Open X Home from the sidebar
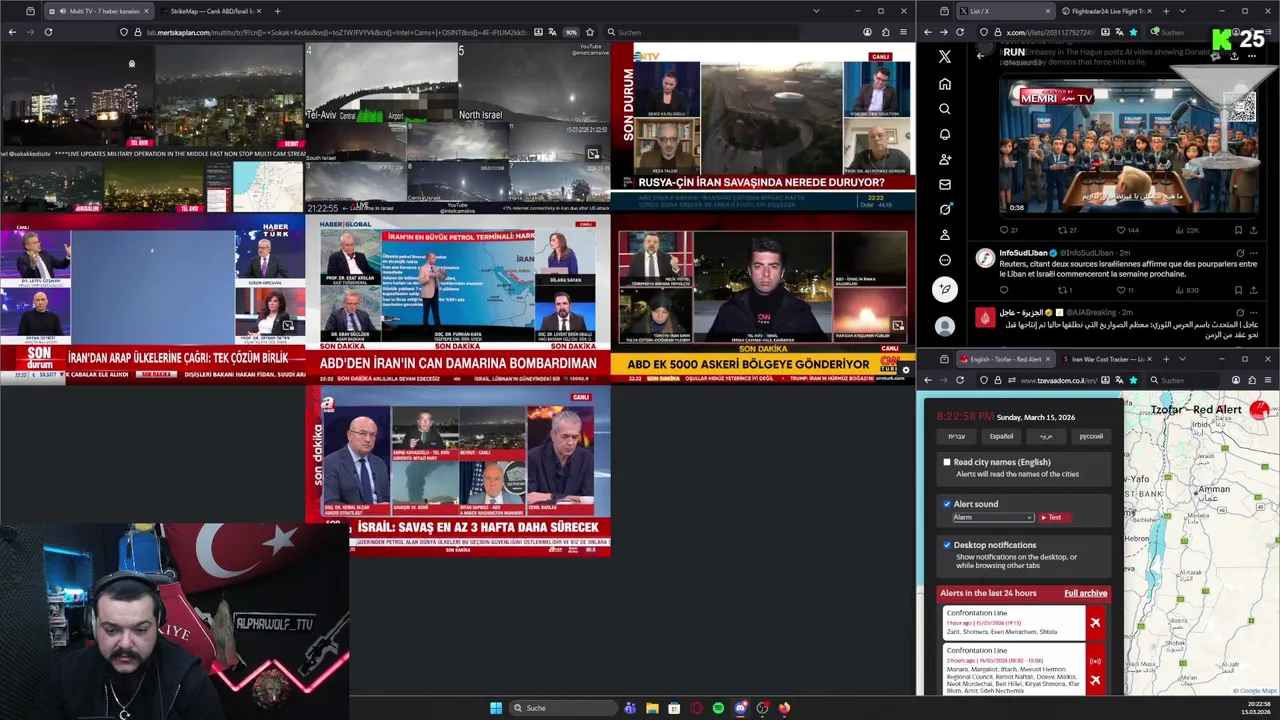The image size is (1280, 720). coord(945,84)
